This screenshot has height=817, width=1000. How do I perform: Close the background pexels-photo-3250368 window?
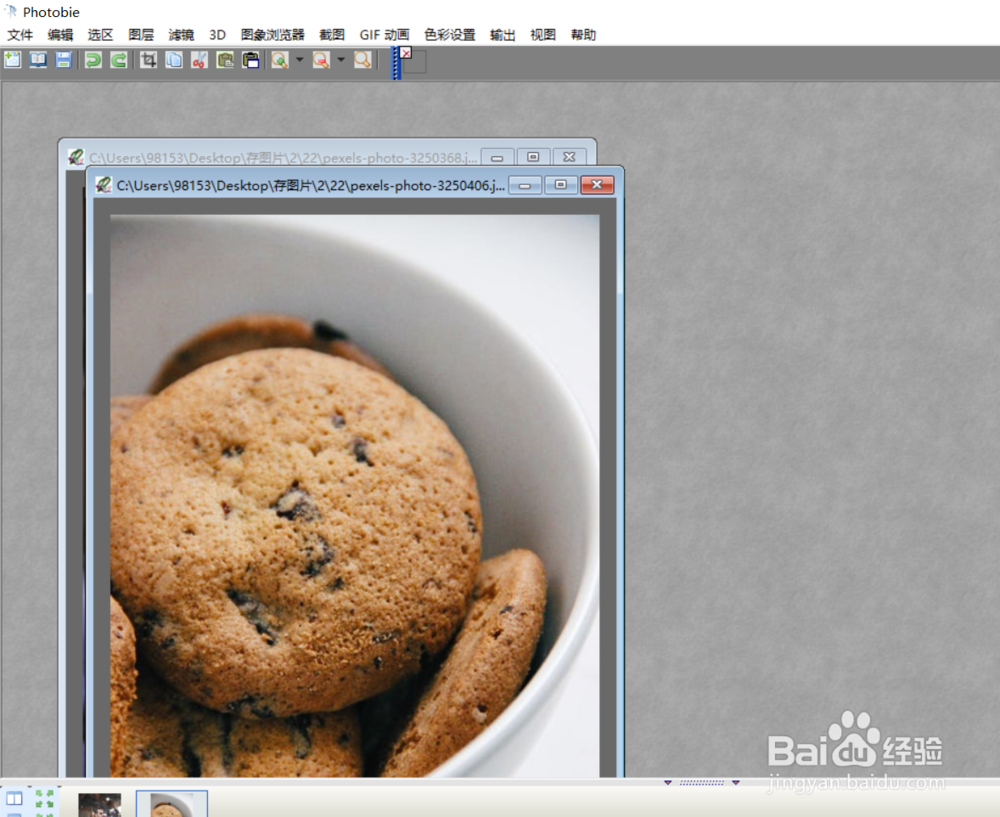(x=570, y=157)
